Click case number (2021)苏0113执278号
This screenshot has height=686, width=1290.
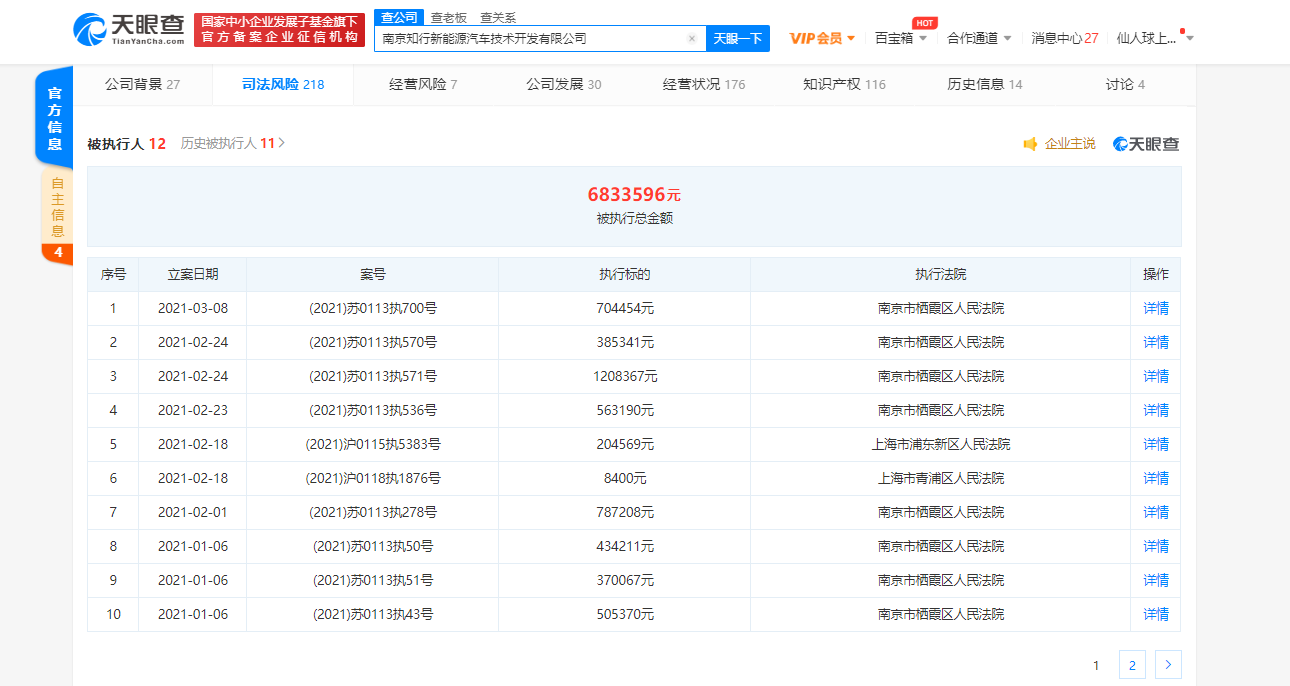click(x=373, y=513)
